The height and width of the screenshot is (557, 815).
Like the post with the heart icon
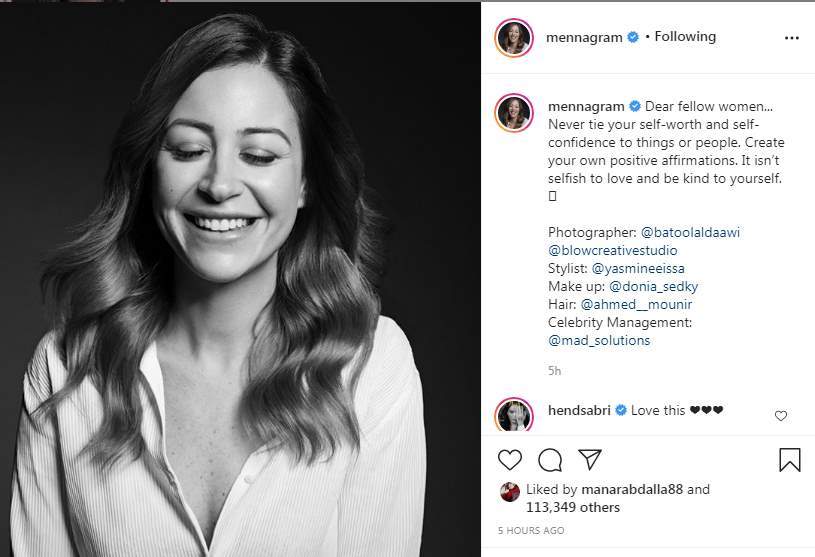pyautogui.click(x=510, y=460)
